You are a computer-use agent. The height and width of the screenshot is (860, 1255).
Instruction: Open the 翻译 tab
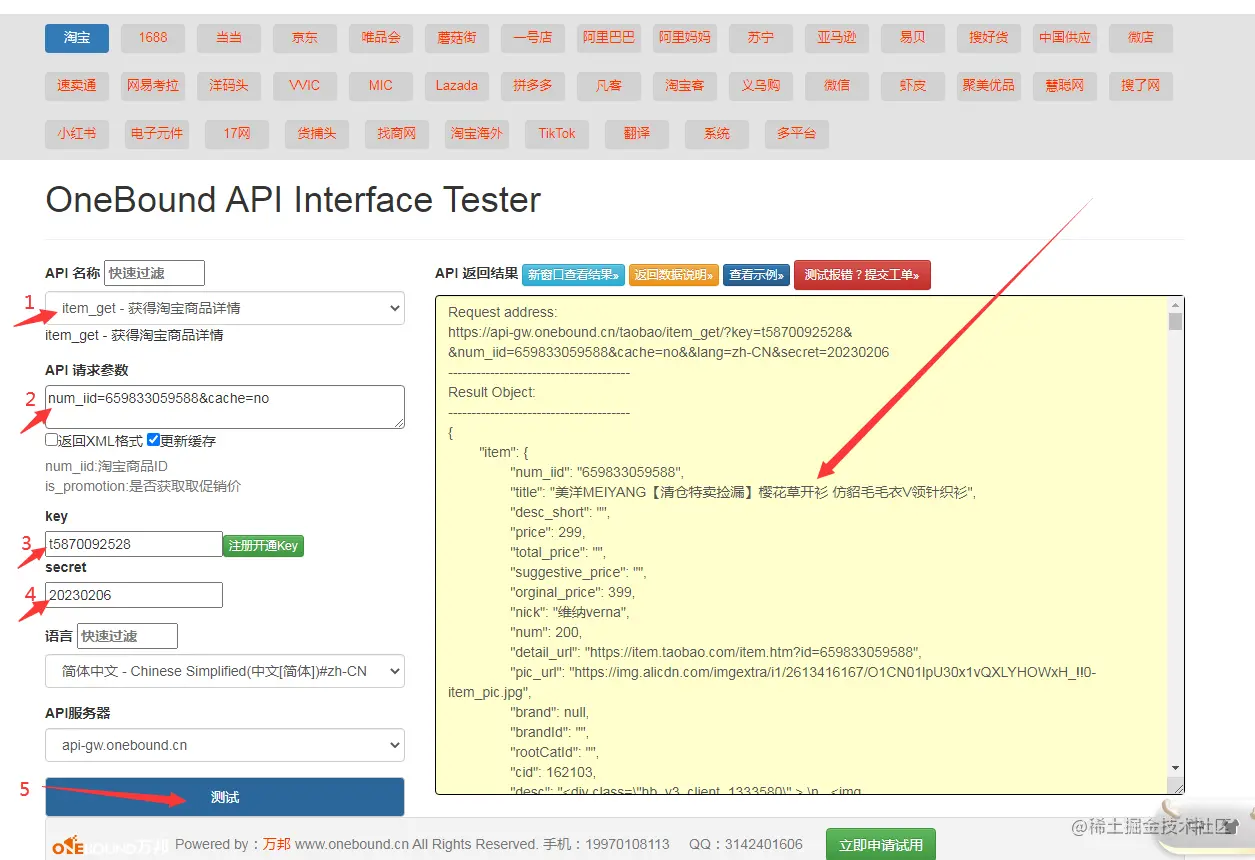(637, 134)
